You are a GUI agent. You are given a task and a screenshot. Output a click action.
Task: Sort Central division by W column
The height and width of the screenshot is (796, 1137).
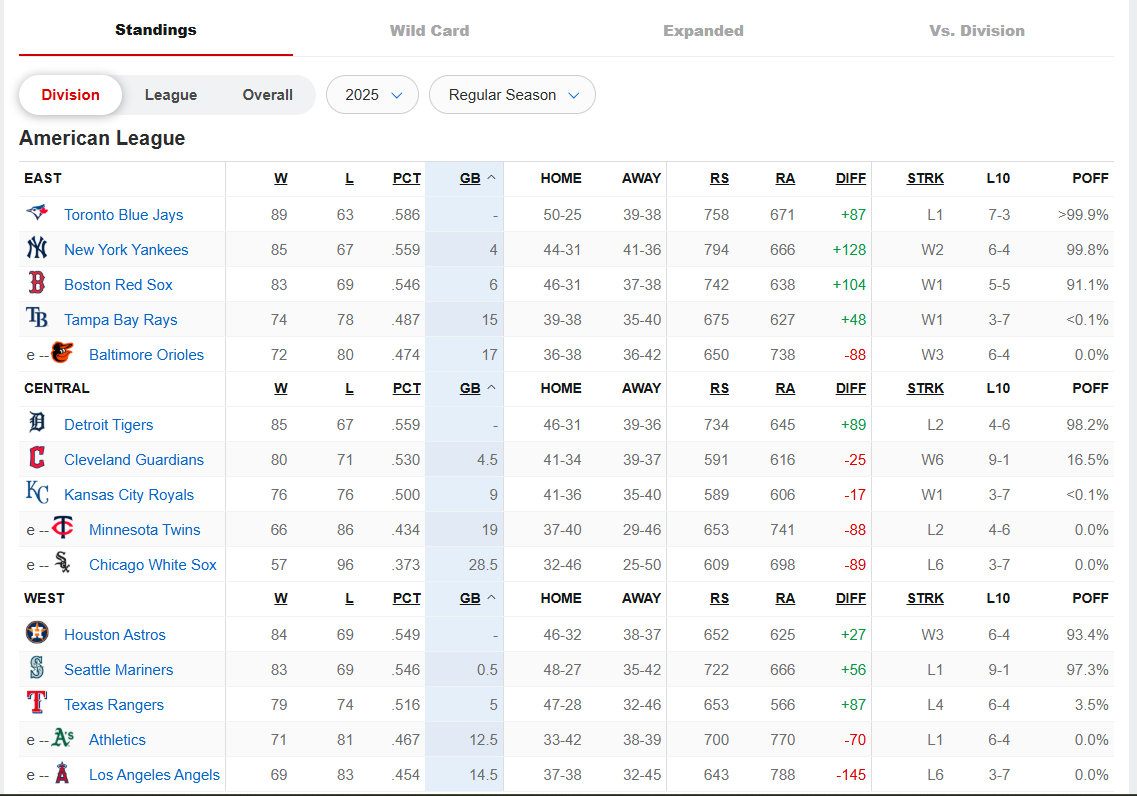tap(281, 389)
